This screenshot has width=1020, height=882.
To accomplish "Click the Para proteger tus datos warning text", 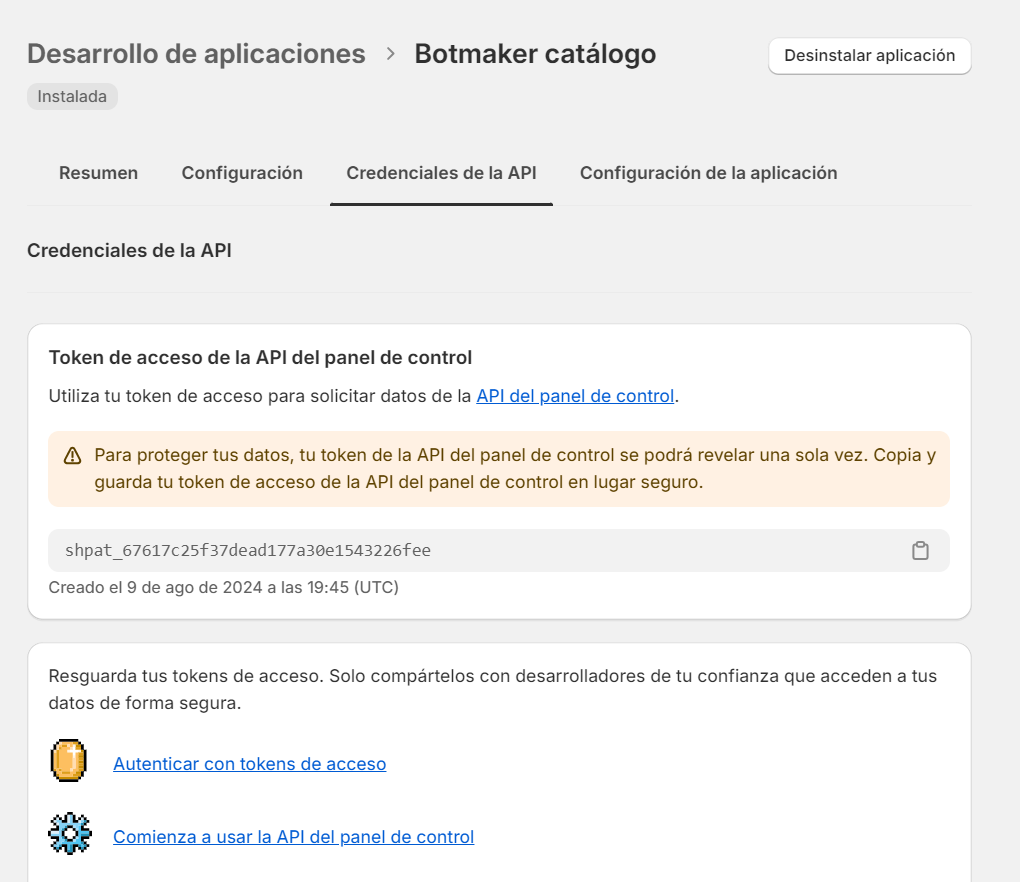I will [515, 468].
